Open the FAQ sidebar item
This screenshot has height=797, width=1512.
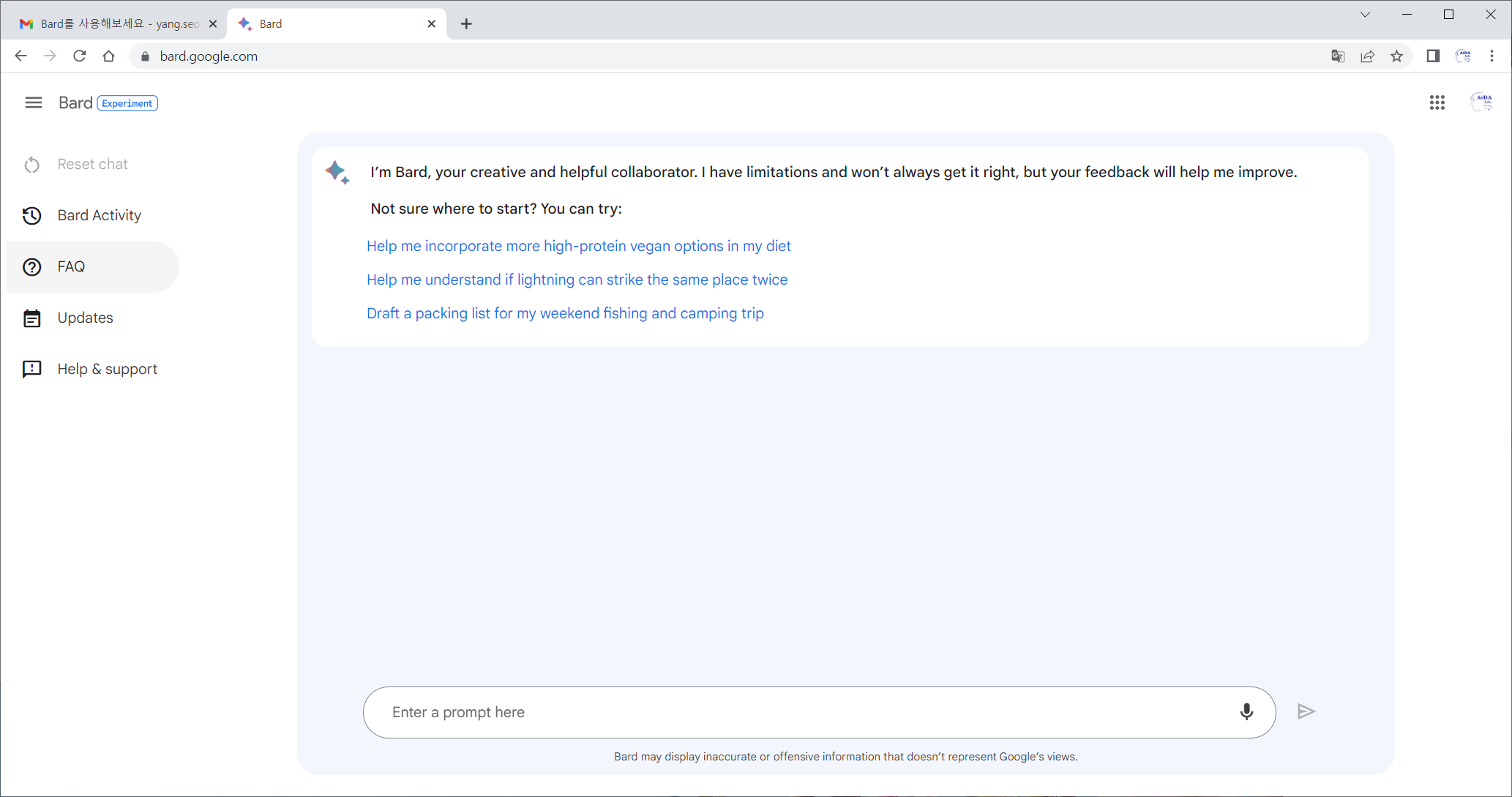click(71, 266)
